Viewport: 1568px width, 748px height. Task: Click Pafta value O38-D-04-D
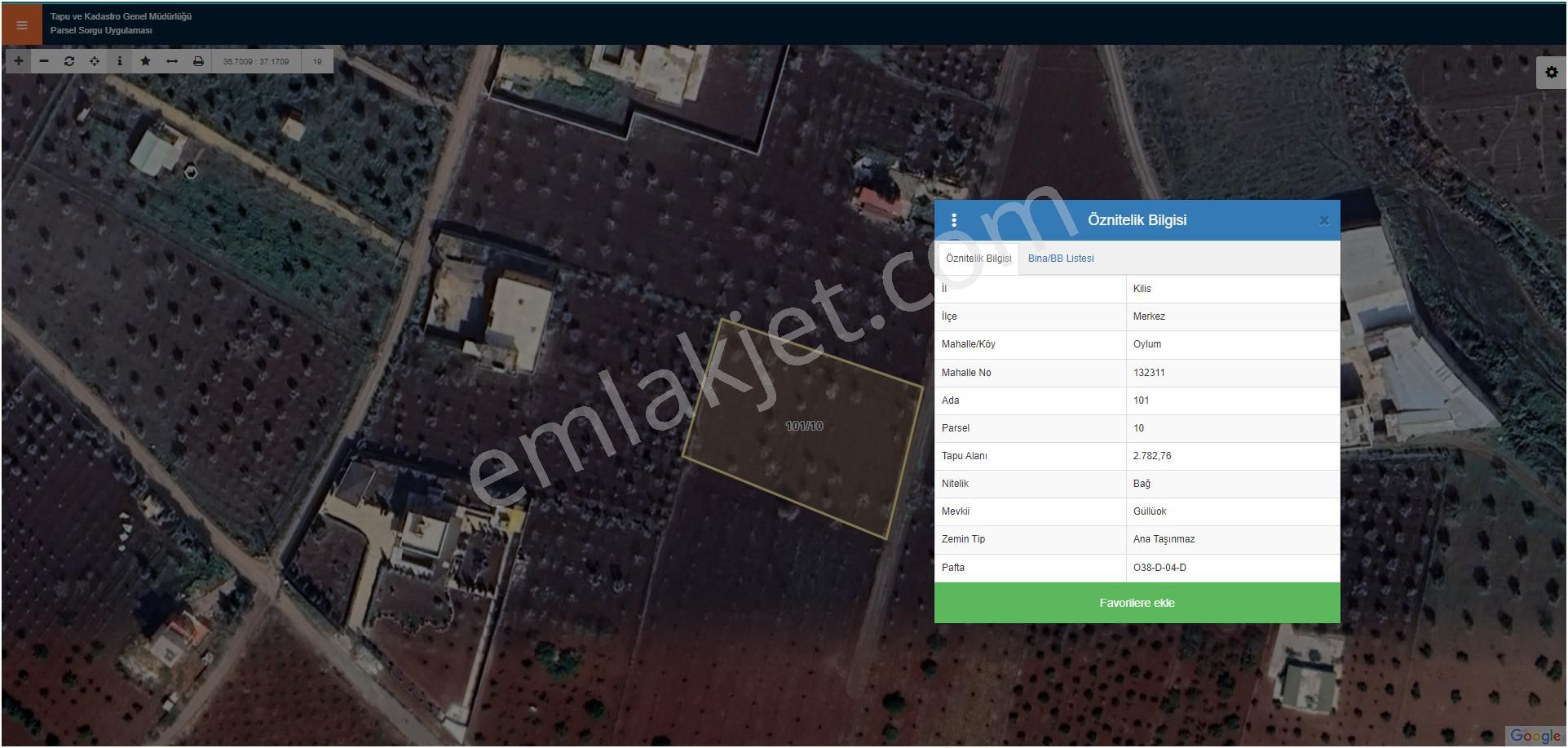(1233, 568)
